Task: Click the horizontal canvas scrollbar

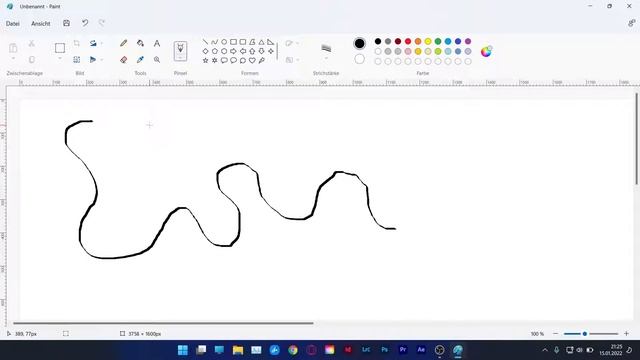Action: [163, 323]
